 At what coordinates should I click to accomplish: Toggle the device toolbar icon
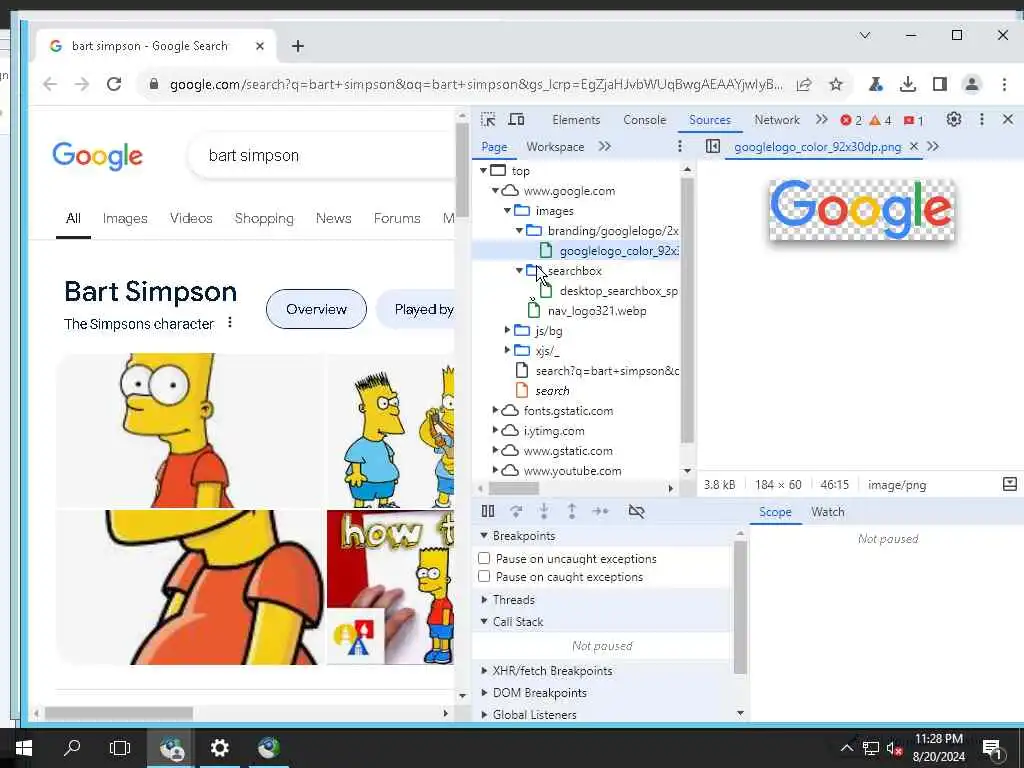tap(516, 120)
